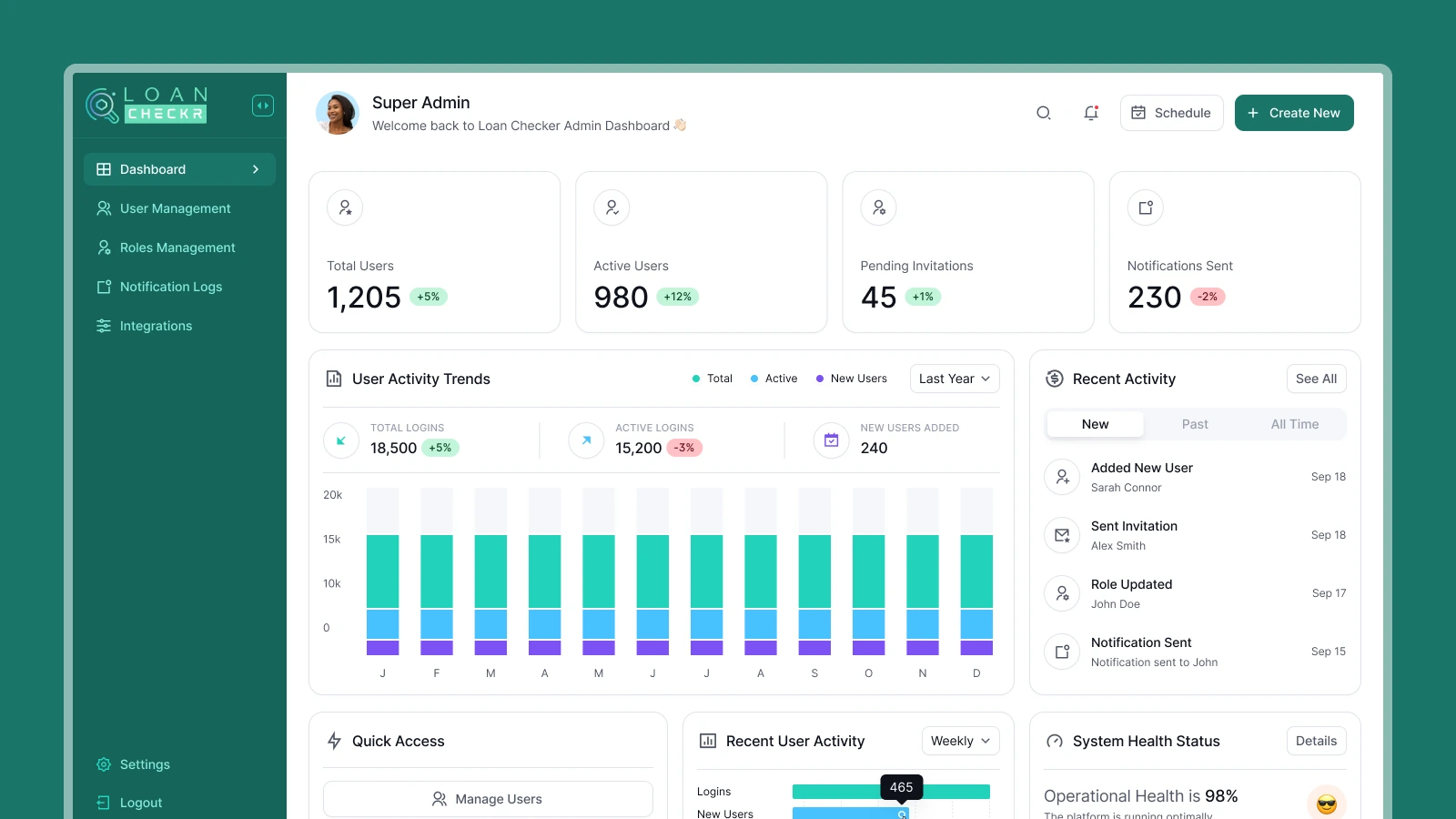This screenshot has width=1456, height=819.
Task: Open Roles Management page
Action: tap(179, 248)
